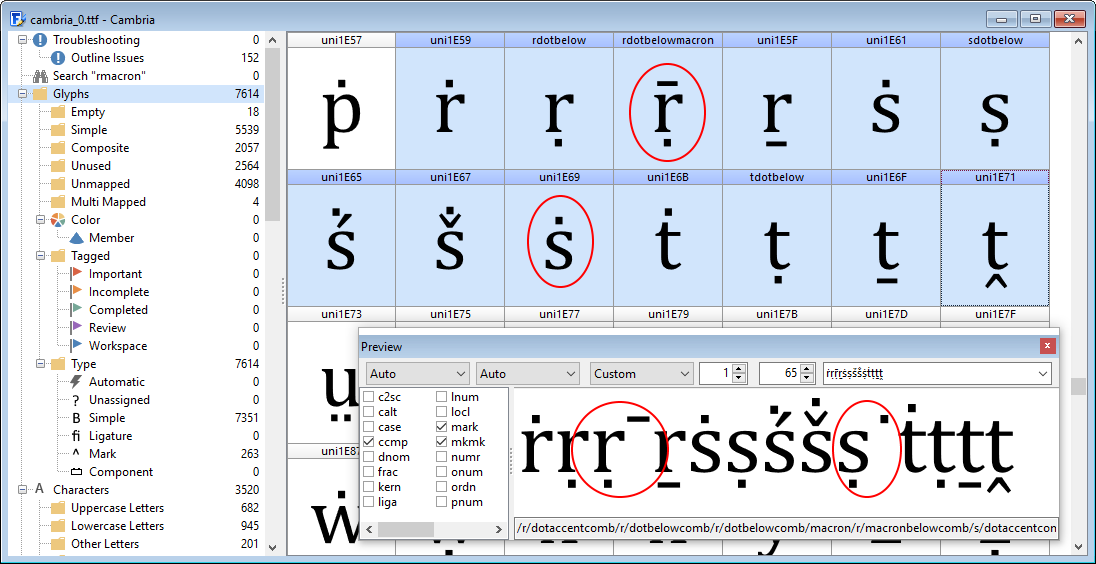Click the glyph grid vertical scrollbar thumb

click(x=1079, y=386)
